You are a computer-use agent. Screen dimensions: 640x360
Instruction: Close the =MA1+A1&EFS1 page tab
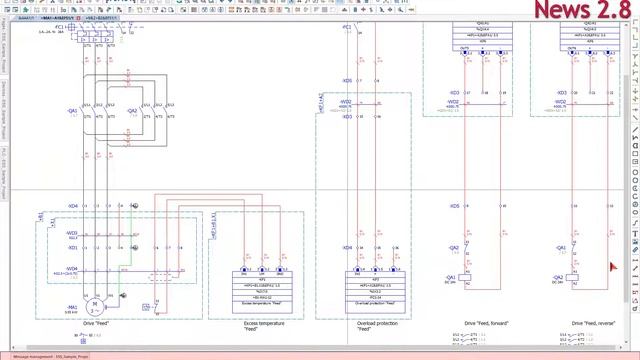[x=78, y=18]
